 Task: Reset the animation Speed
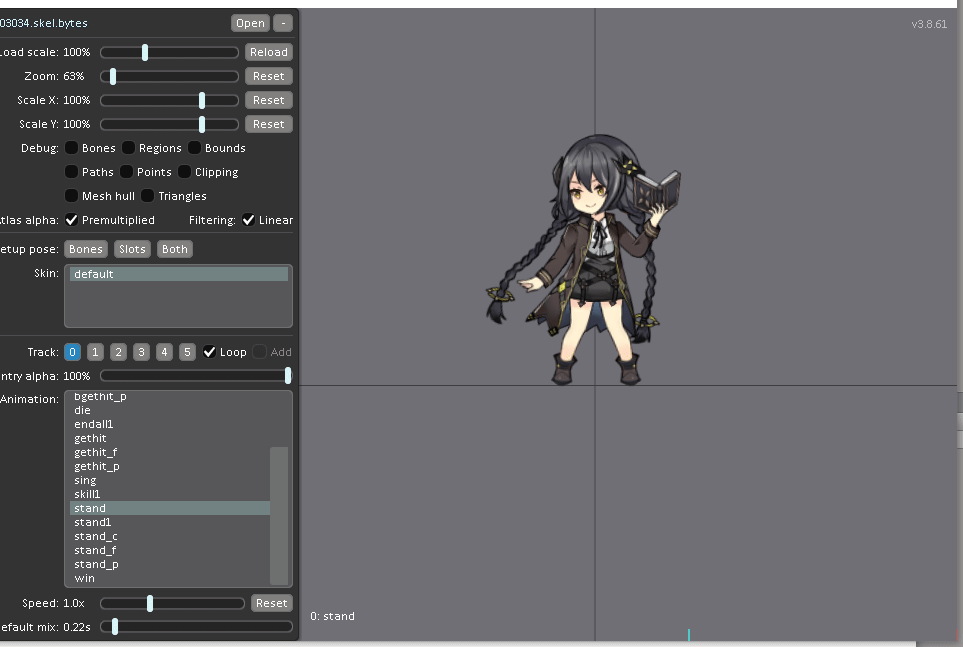[271, 603]
